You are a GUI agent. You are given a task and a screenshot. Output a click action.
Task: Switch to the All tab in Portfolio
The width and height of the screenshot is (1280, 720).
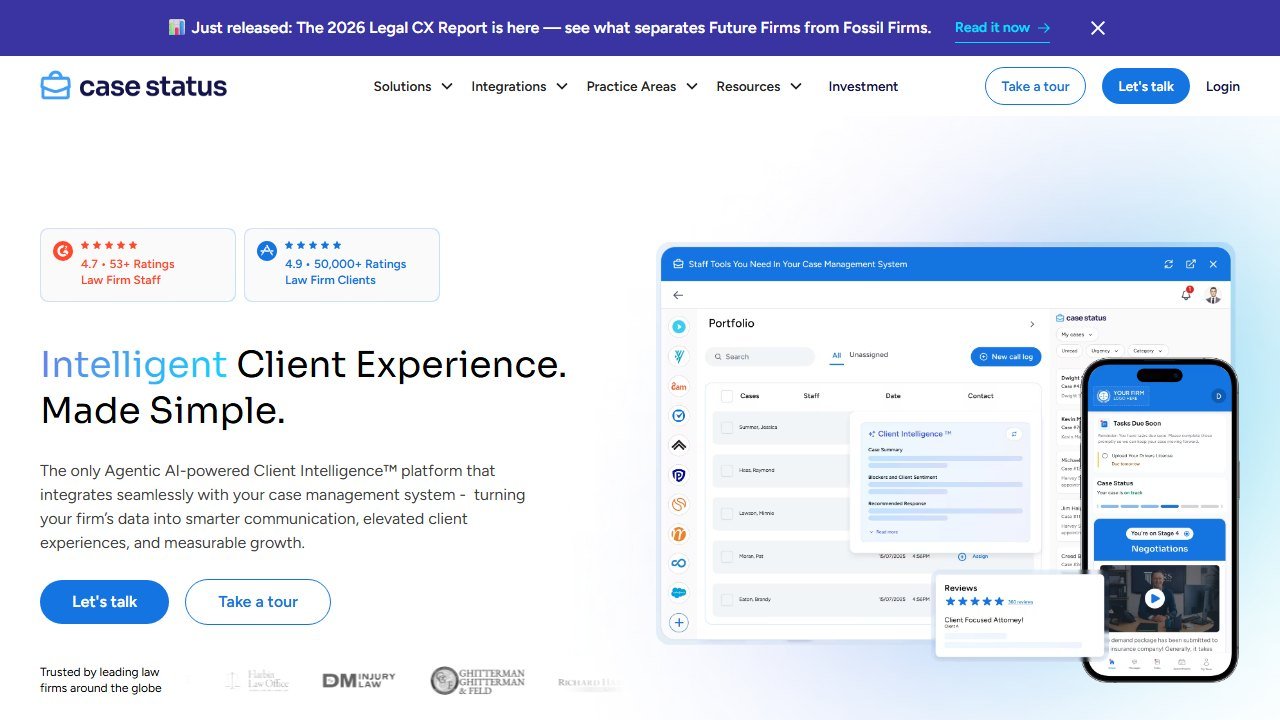coord(837,355)
